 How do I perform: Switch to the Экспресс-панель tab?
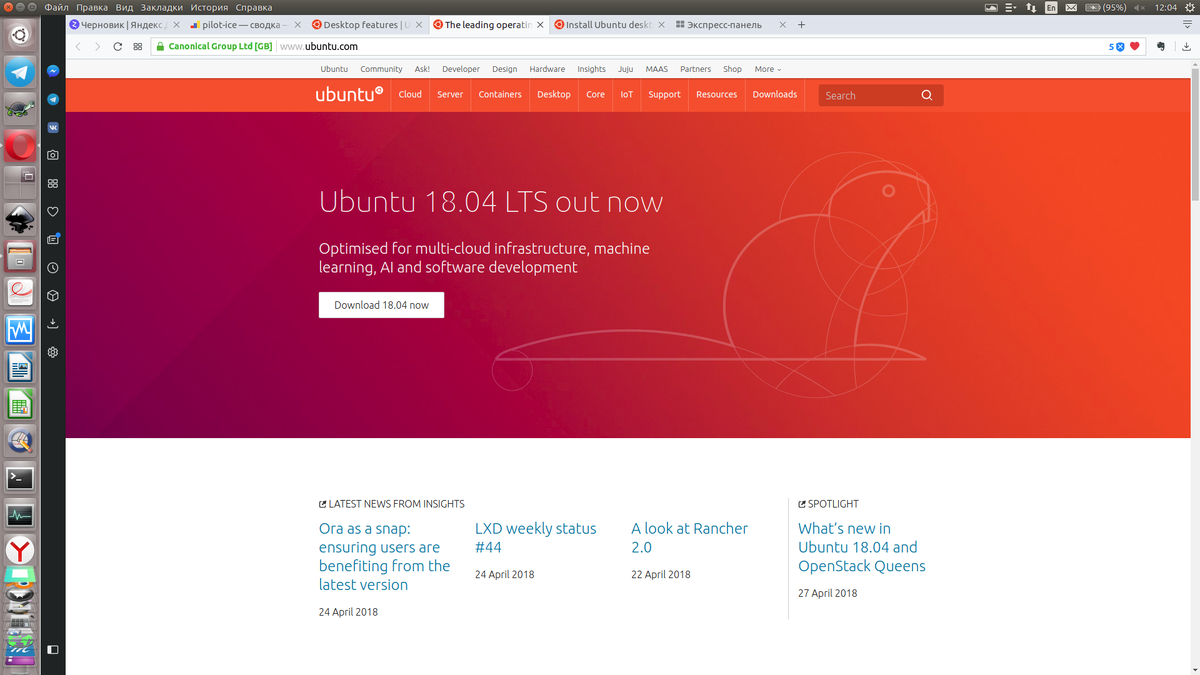click(x=730, y=25)
